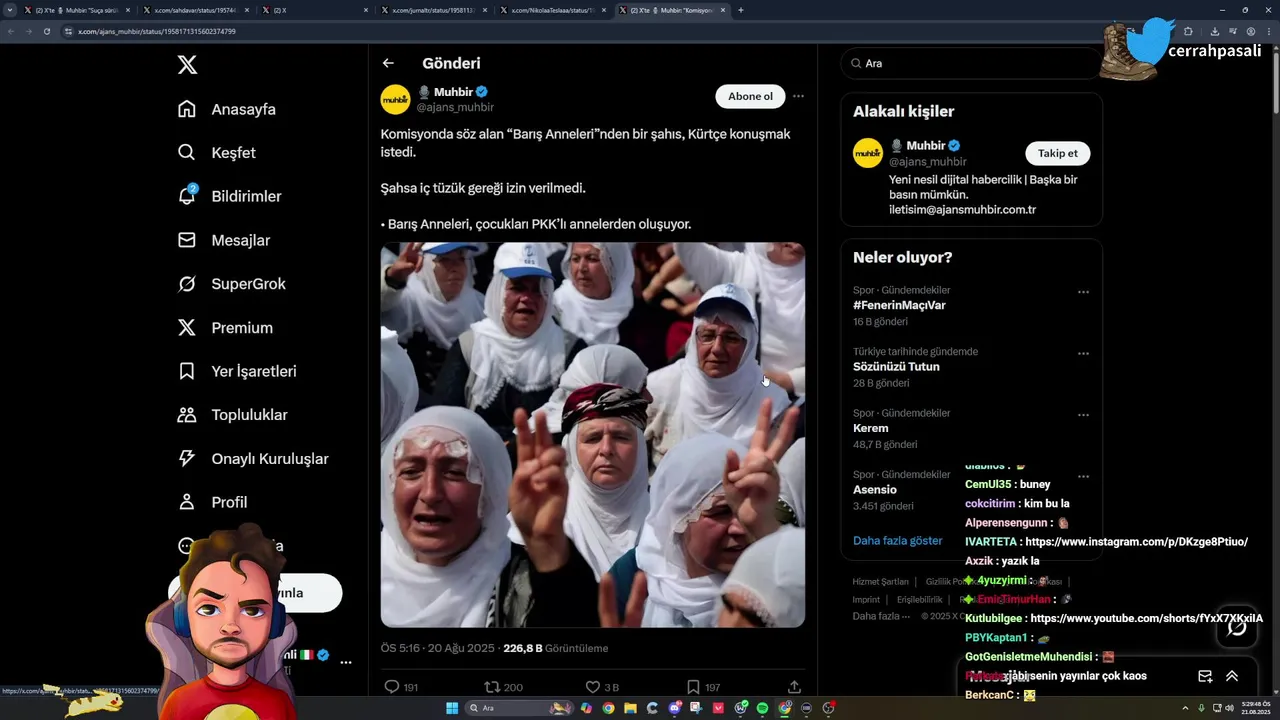Screen dimensions: 1280x720
Task: Open SuperGrok from the sidebar
Action: point(232,284)
